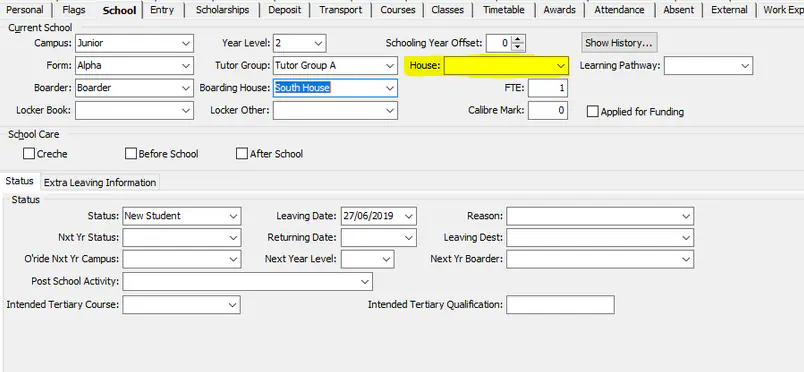Open the Attendance tab

pyautogui.click(x=619, y=10)
